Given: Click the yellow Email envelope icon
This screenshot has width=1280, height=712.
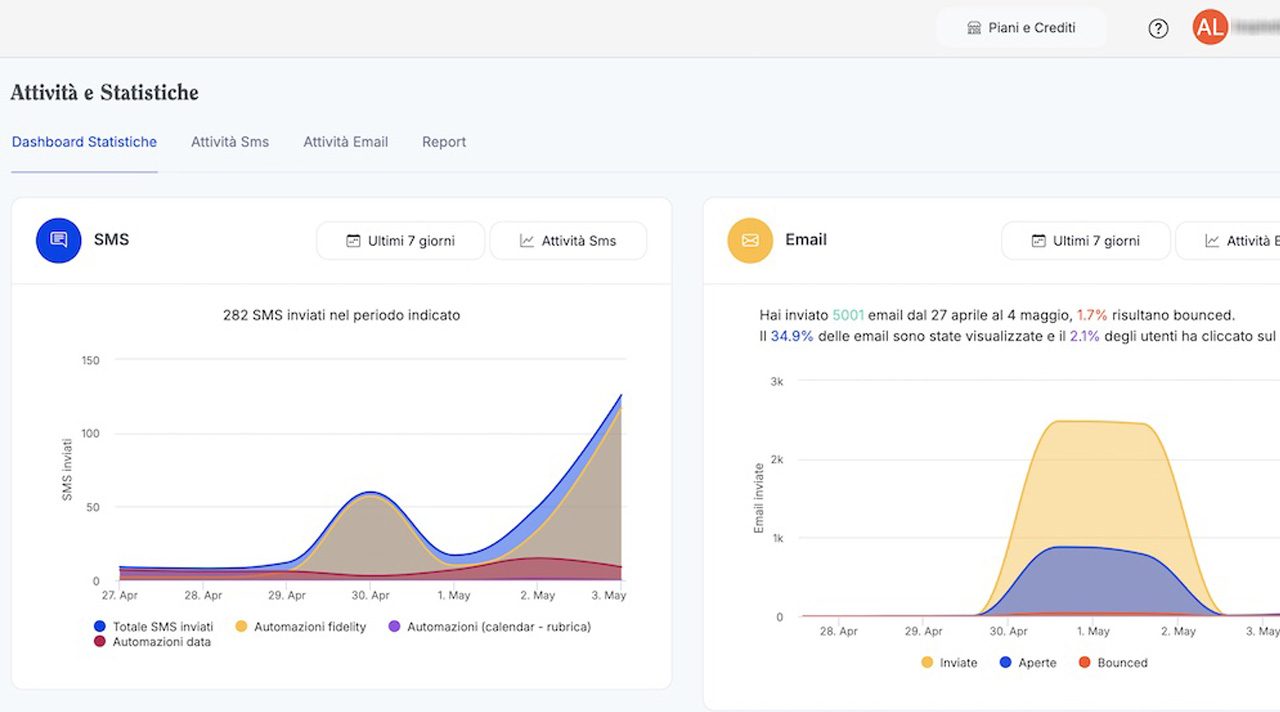Looking at the screenshot, I should click(750, 240).
